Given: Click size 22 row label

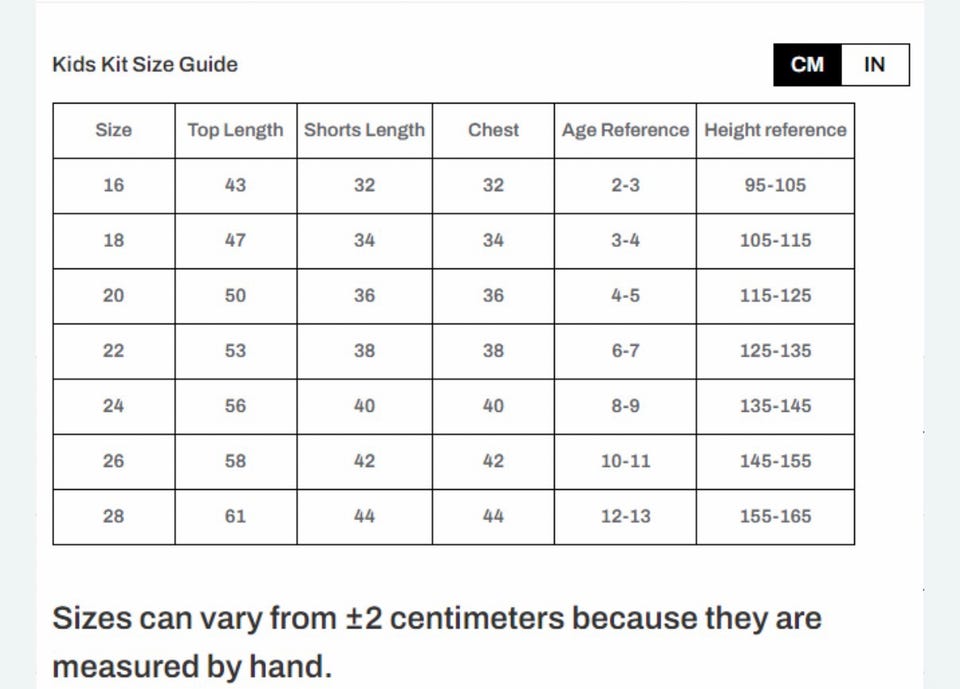Looking at the screenshot, I should point(113,351).
